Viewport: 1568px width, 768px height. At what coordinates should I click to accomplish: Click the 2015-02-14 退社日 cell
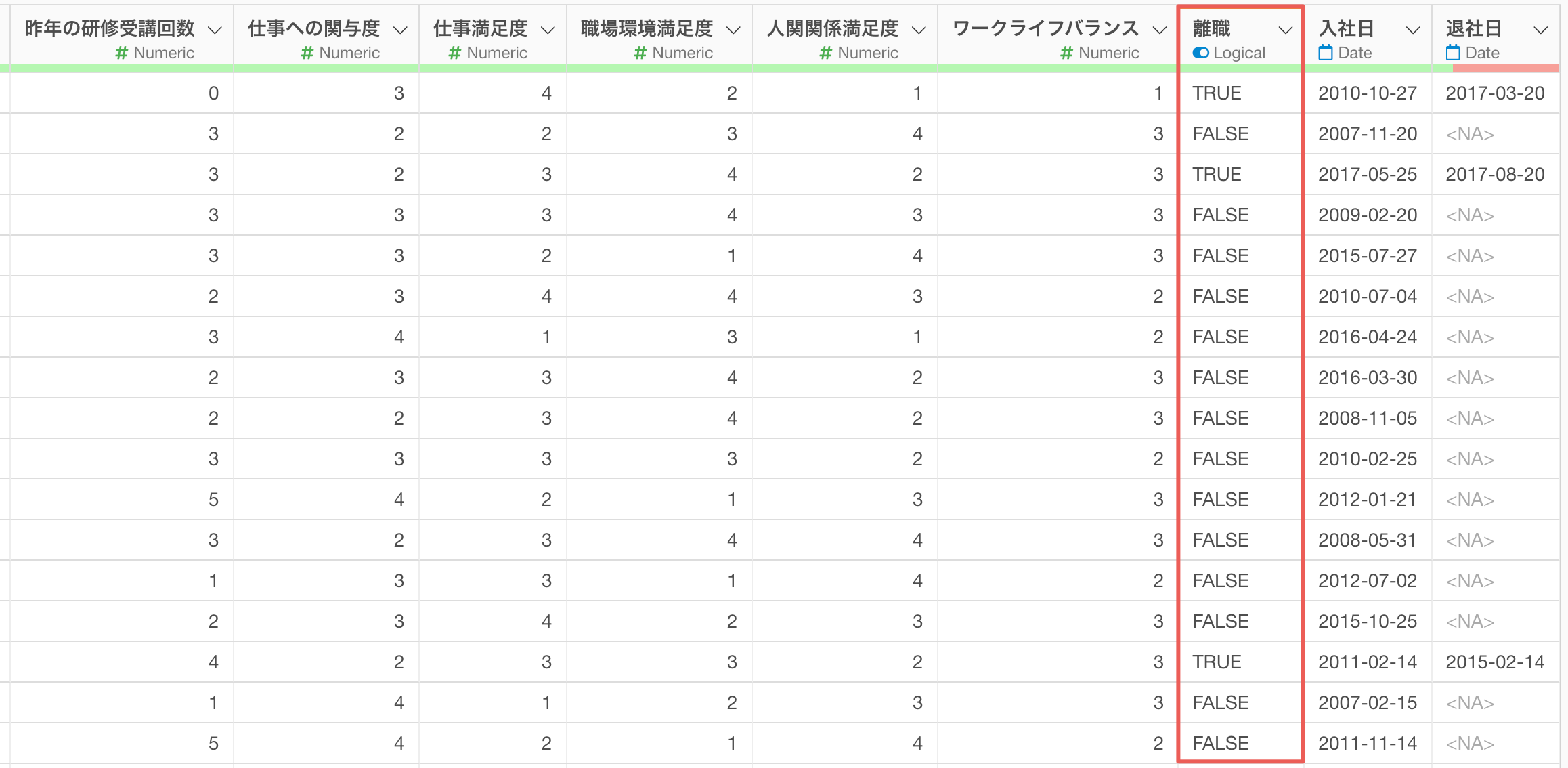click(x=1495, y=662)
